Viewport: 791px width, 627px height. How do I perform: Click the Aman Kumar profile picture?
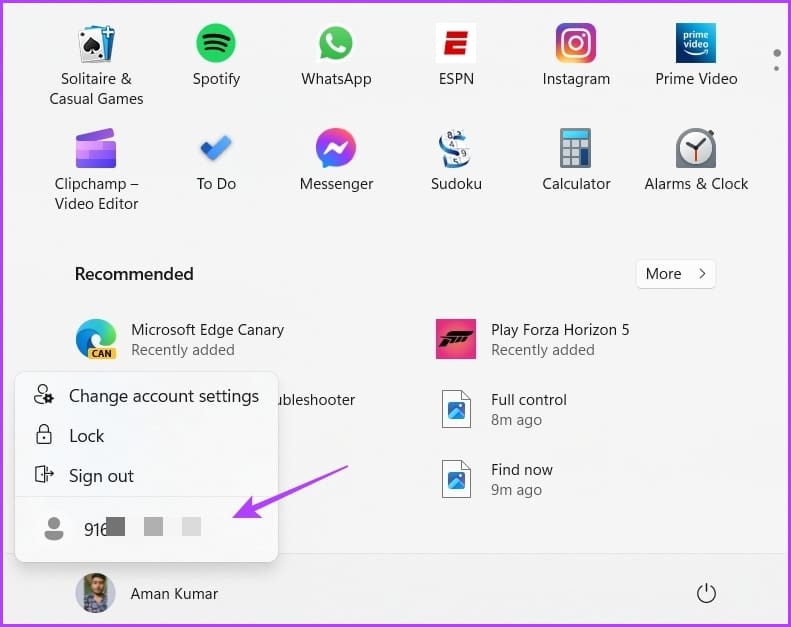point(95,593)
